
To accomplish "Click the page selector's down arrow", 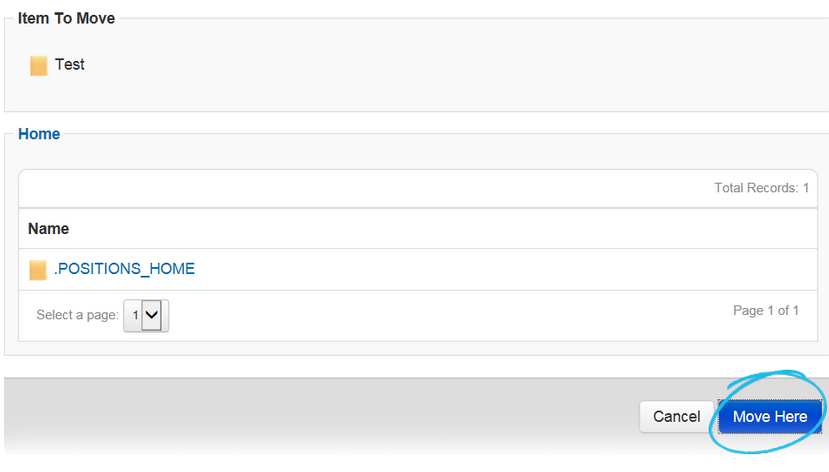I will [153, 315].
